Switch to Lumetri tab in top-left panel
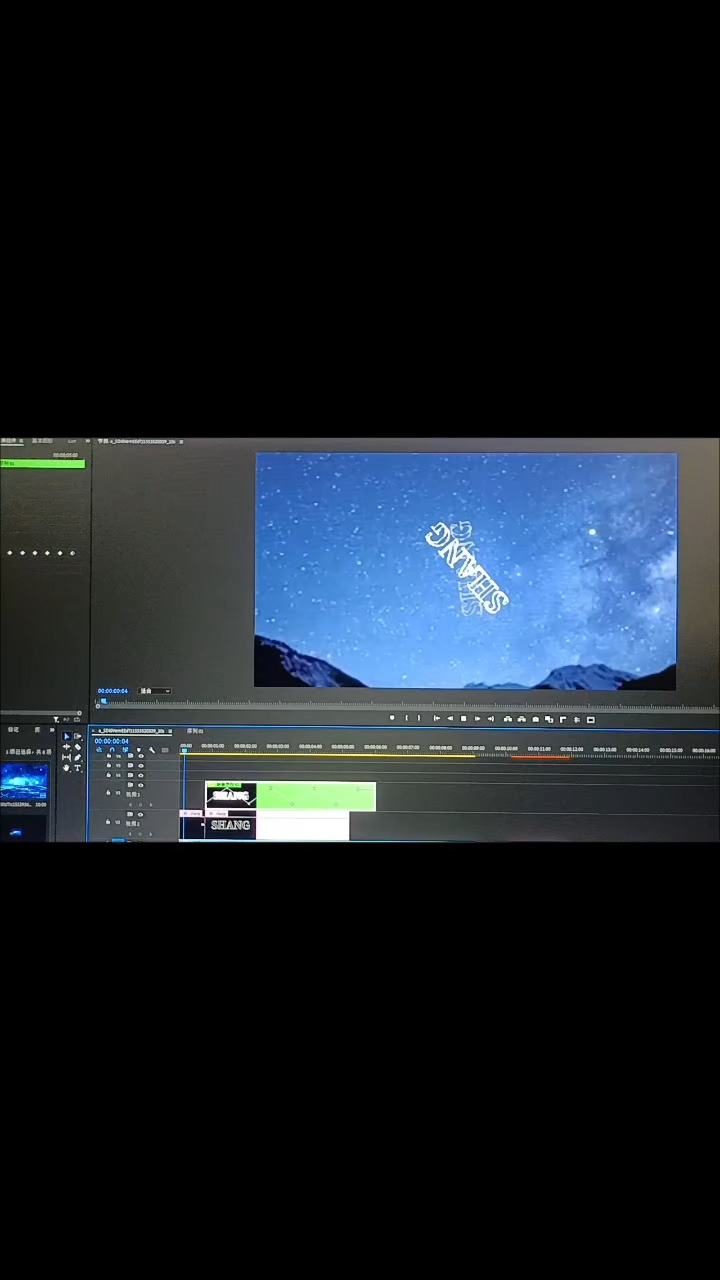Viewport: 720px width, 1280px height. [x=72, y=440]
